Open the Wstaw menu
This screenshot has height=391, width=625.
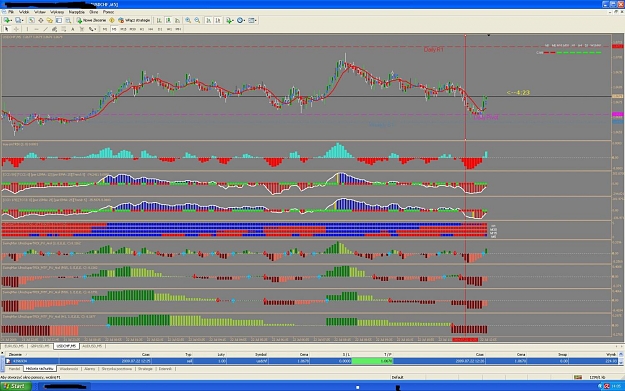pos(40,12)
